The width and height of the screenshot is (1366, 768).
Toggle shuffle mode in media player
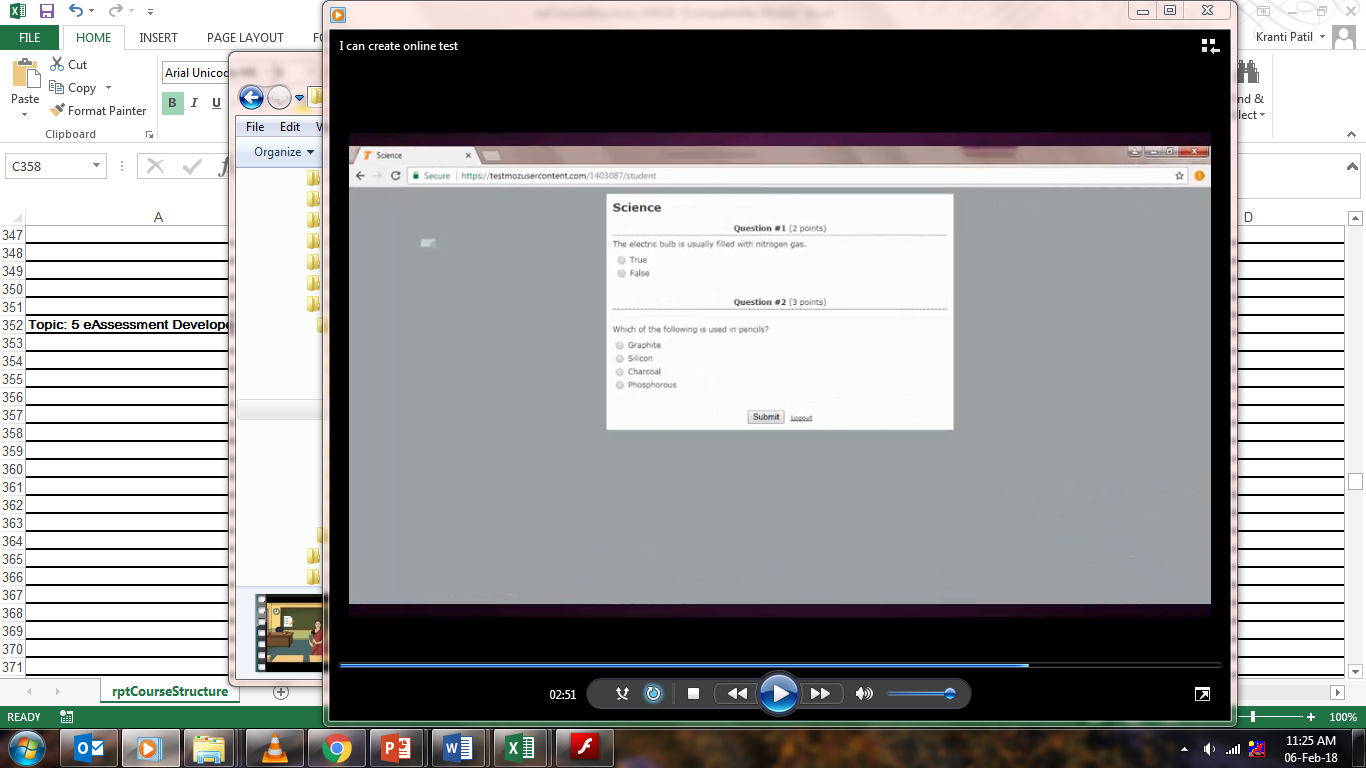click(x=622, y=694)
